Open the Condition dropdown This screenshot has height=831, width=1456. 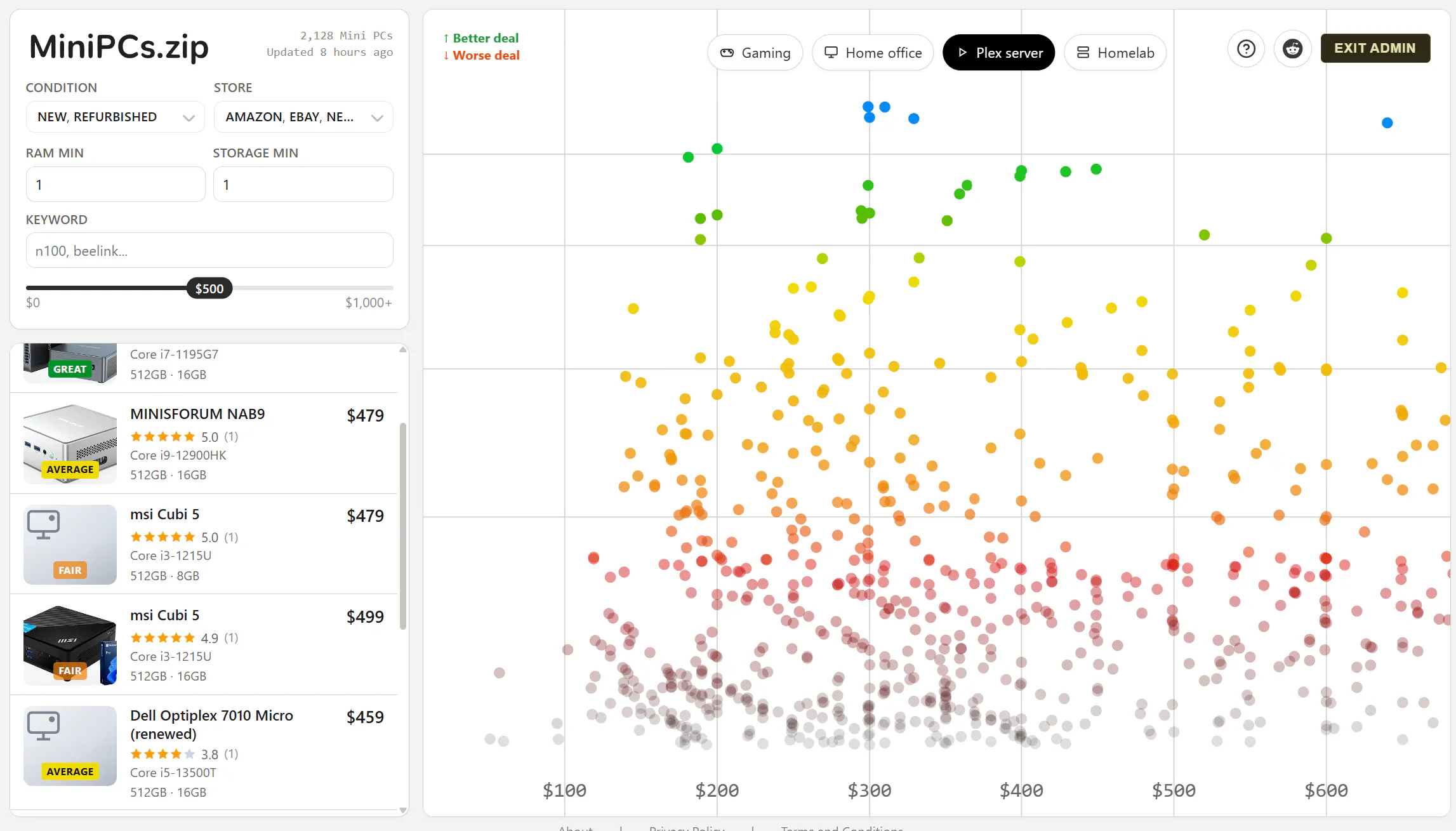(x=116, y=117)
